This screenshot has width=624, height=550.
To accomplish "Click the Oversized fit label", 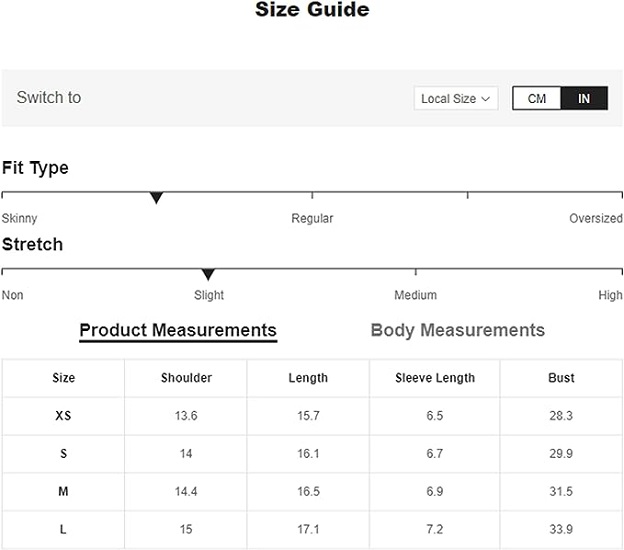I will coord(595,218).
